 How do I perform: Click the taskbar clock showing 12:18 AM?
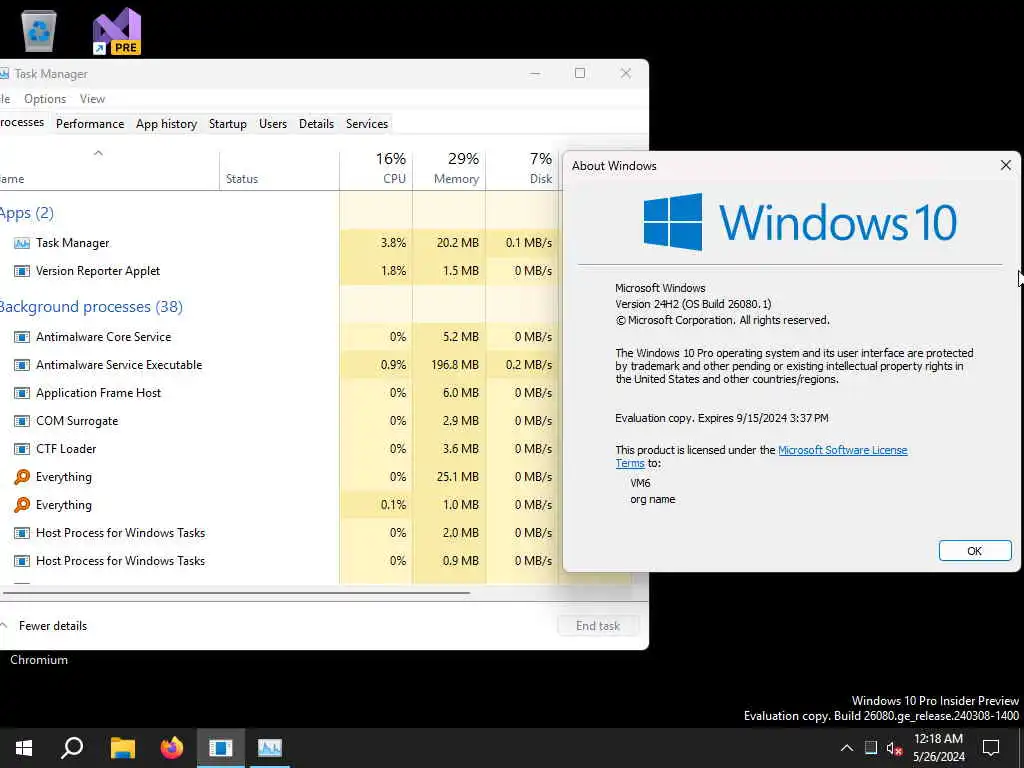pyautogui.click(x=938, y=748)
